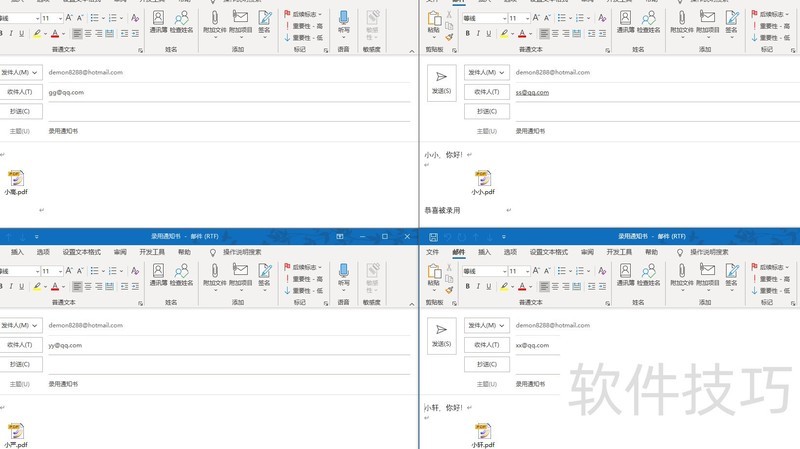Open From (发件人) dropdown in xx@qq.com window
The image size is (800, 449).
487,326
